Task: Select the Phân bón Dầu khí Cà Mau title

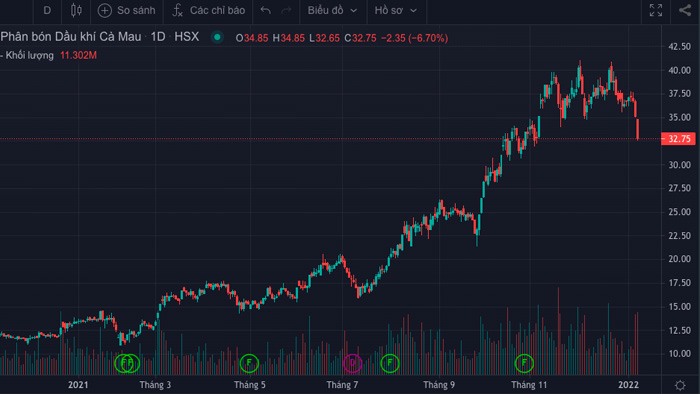Action: tap(71, 37)
